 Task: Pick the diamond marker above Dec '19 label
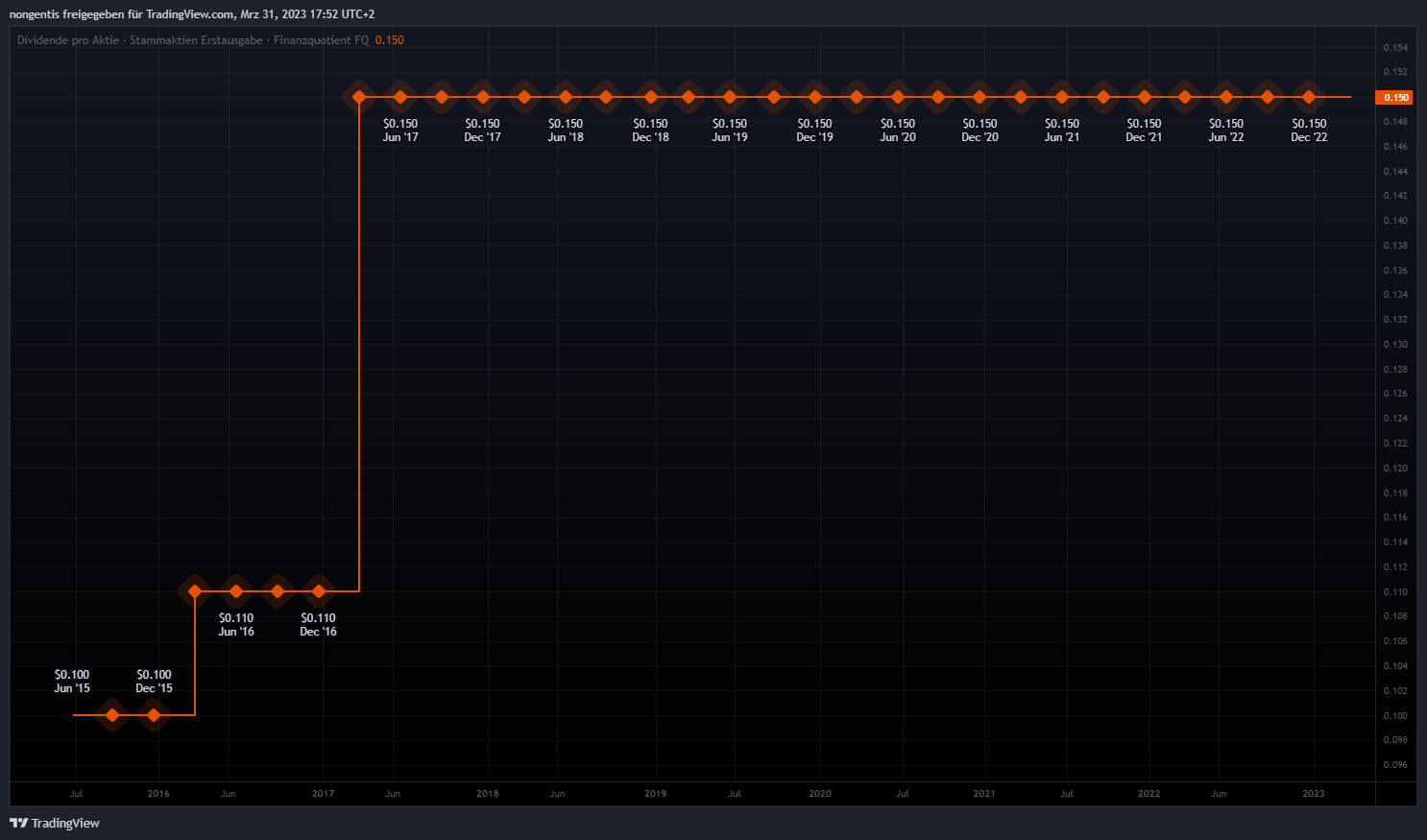(815, 97)
